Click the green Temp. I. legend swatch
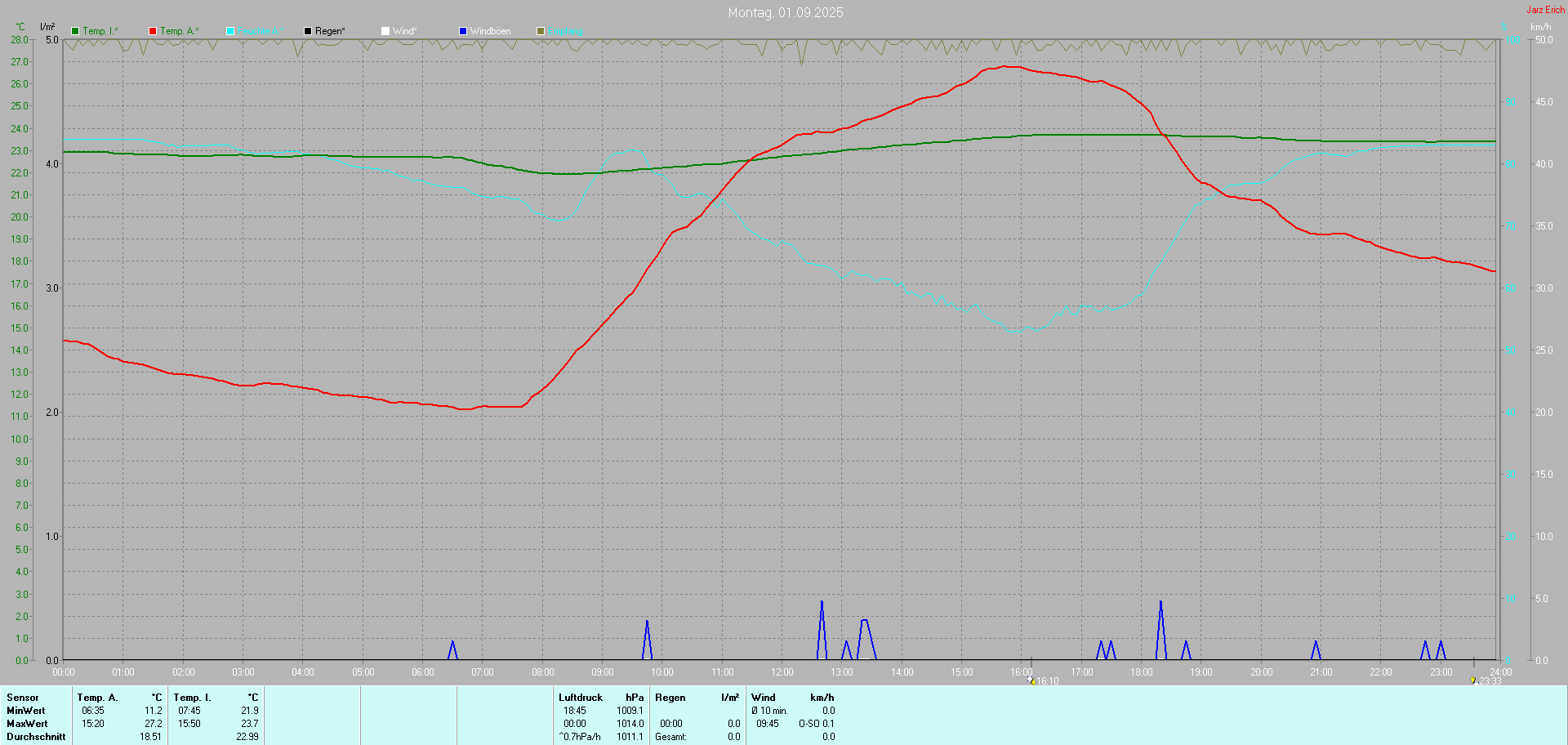This screenshot has height=745, width=1568. click(75, 31)
